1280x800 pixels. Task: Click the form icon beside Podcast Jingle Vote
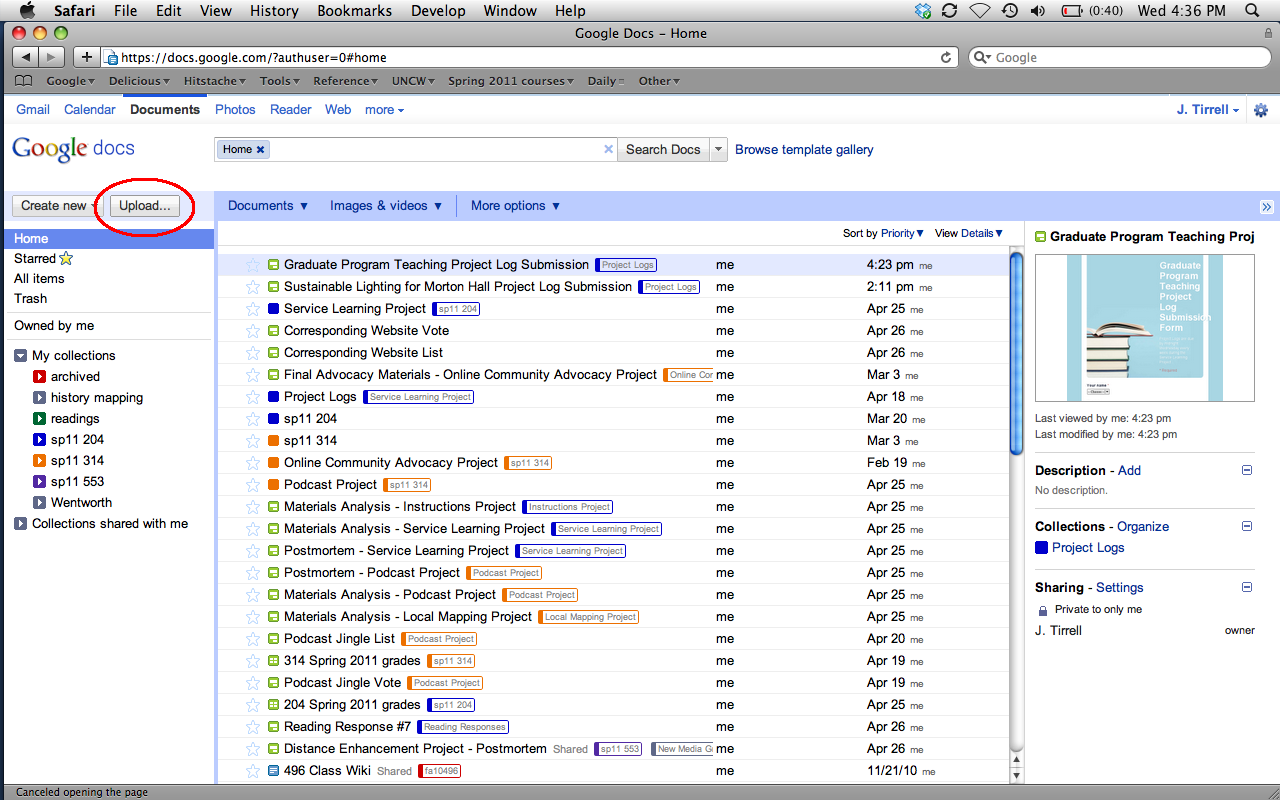pyautogui.click(x=274, y=683)
